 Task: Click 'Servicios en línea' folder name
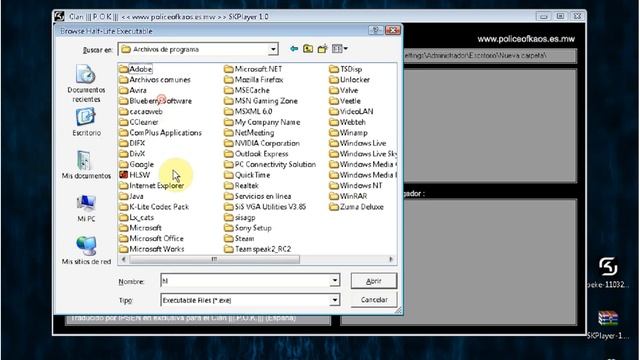(x=263, y=196)
